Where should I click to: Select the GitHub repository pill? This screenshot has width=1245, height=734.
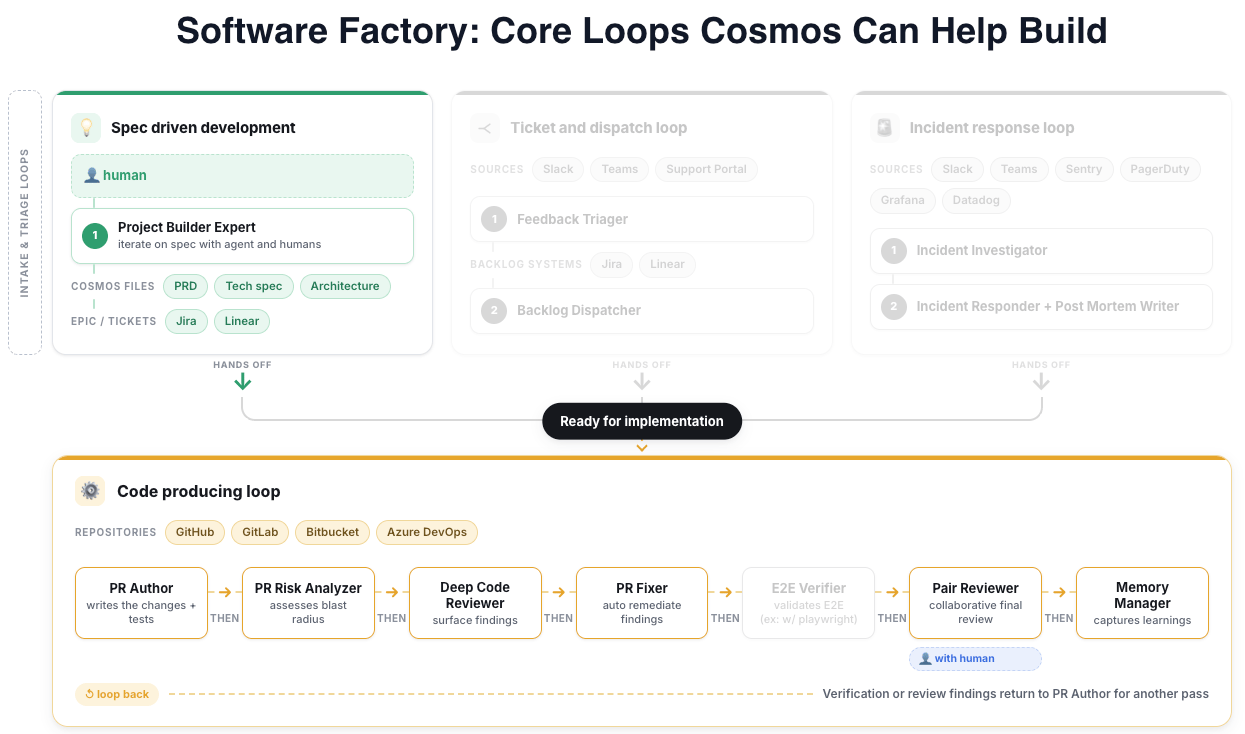click(195, 532)
